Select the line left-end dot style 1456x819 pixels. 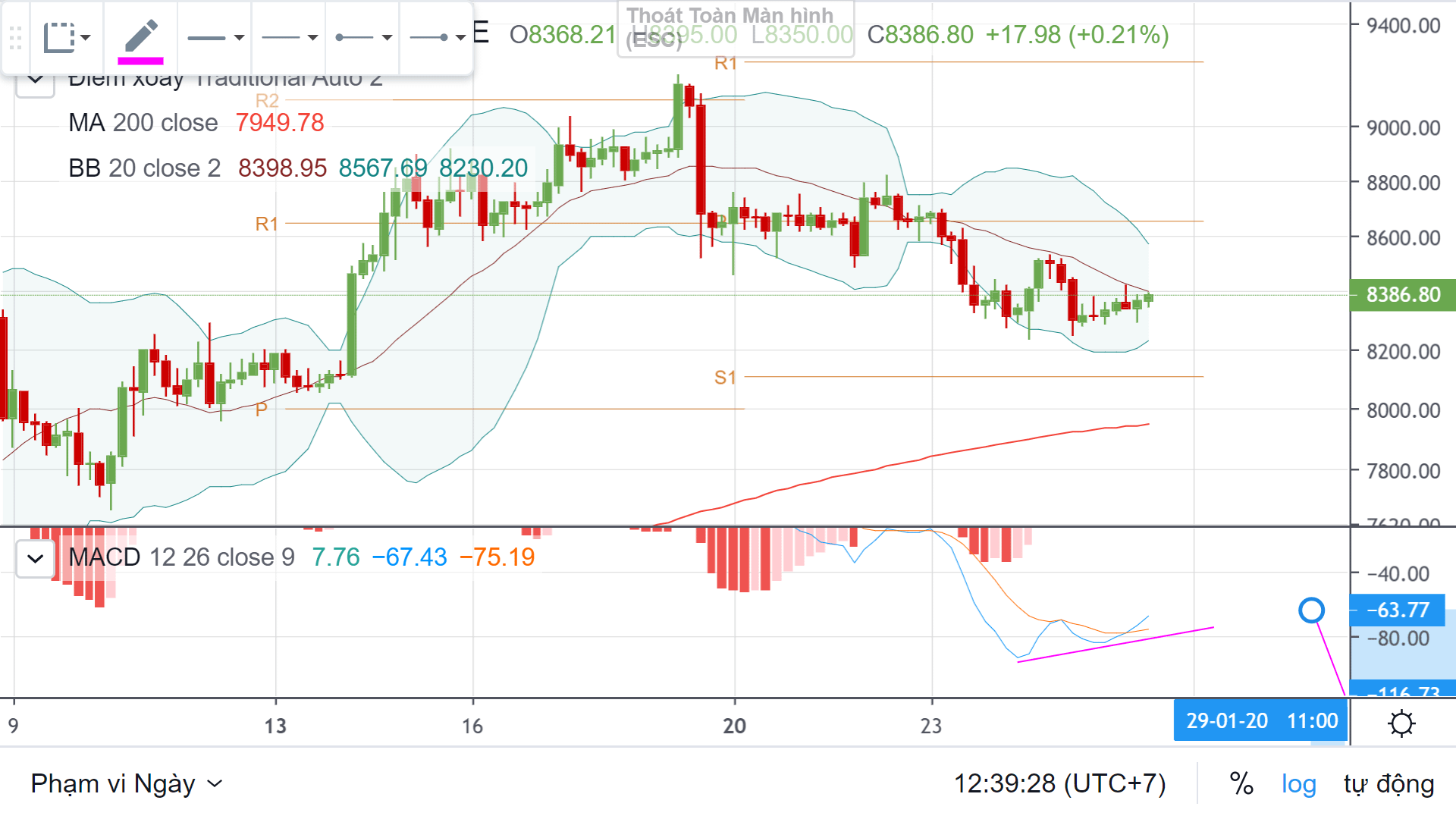click(x=362, y=37)
